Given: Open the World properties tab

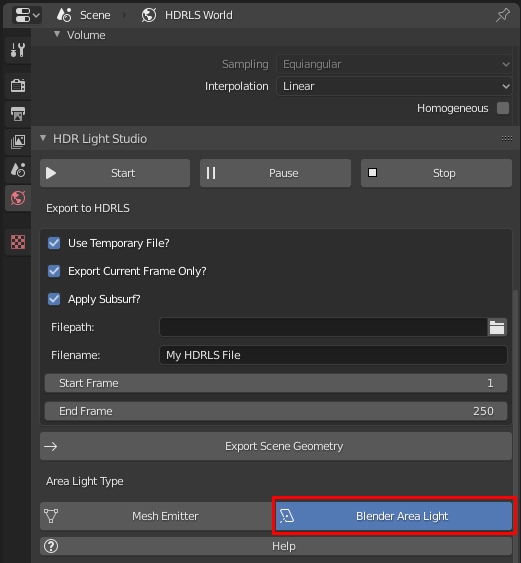Looking at the screenshot, I should [18, 198].
